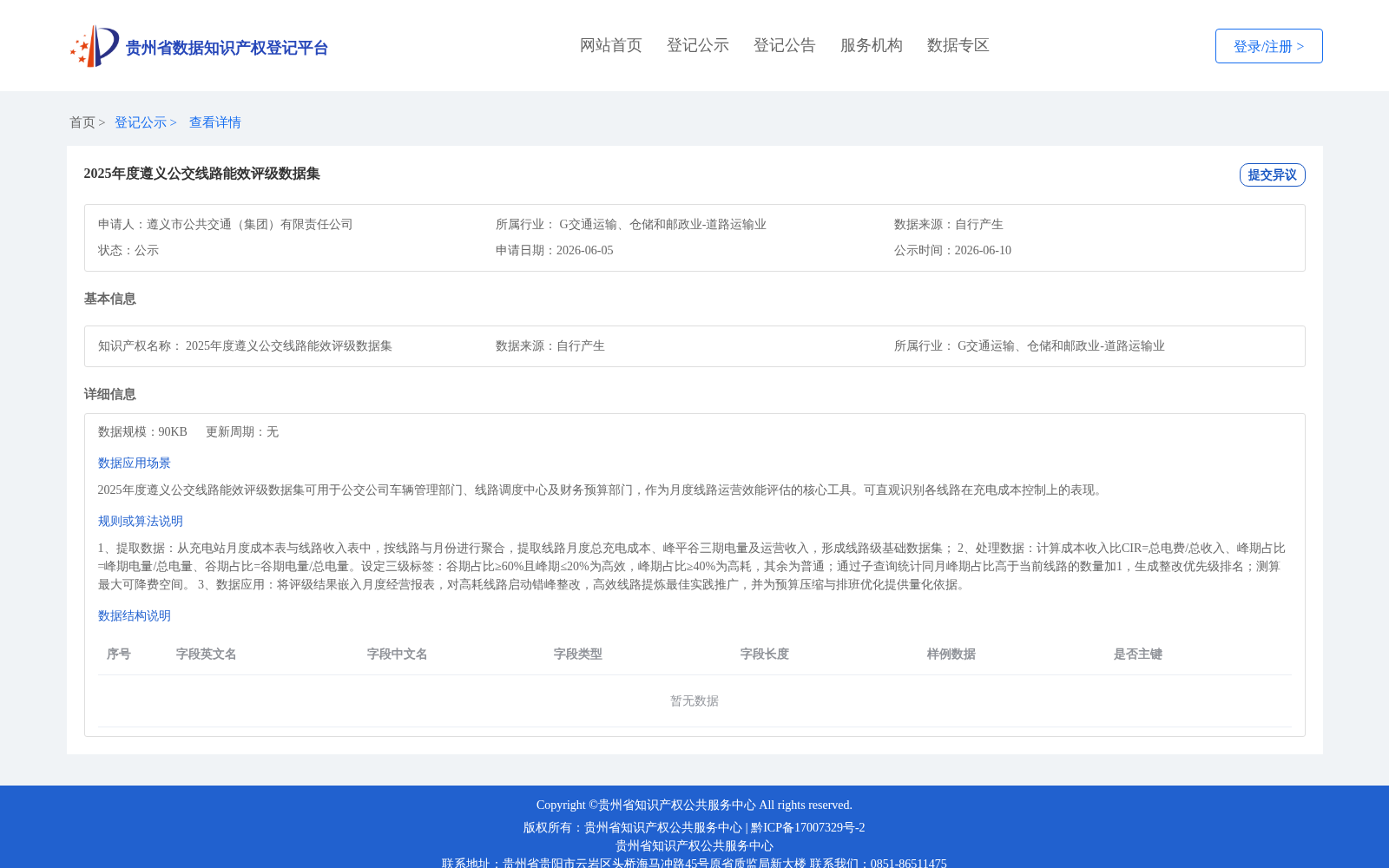Click the 数据规模：90KB text
Image resolution: width=1389 pixels, height=868 pixels.
coord(142,431)
